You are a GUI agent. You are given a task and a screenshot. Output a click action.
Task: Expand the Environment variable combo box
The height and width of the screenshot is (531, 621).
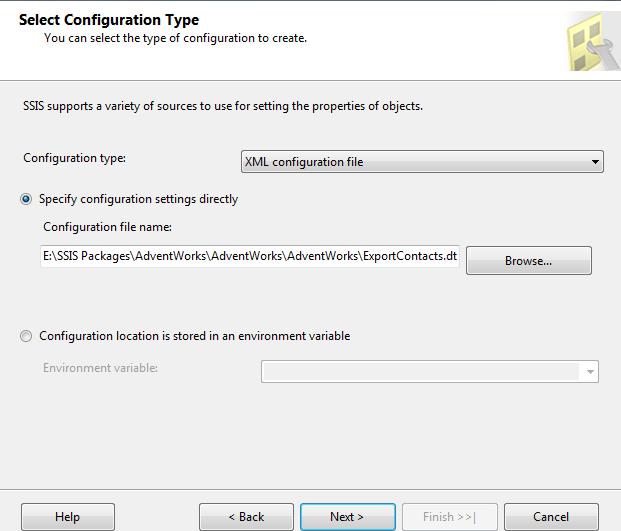pos(420,372)
